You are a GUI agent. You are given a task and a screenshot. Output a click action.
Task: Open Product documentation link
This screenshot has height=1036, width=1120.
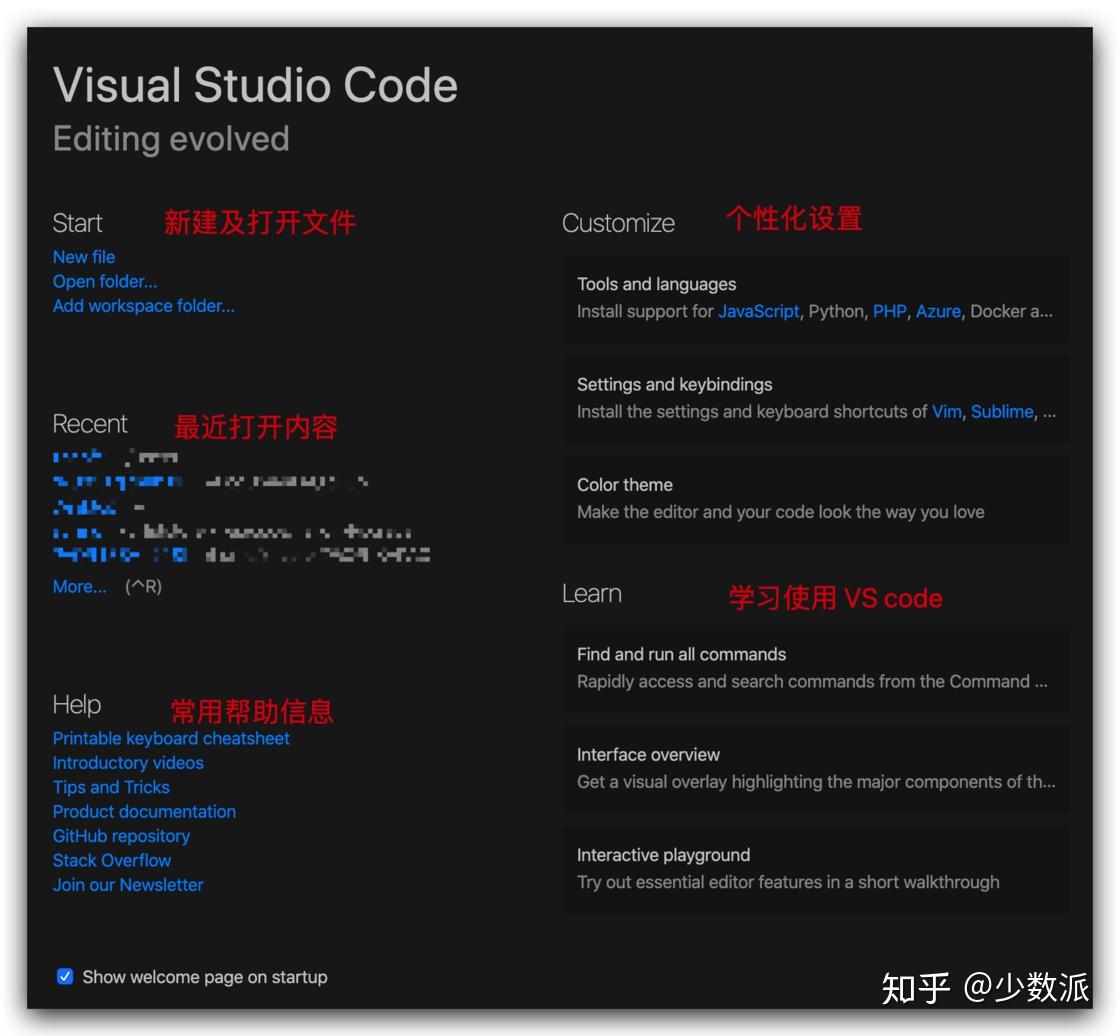click(144, 812)
